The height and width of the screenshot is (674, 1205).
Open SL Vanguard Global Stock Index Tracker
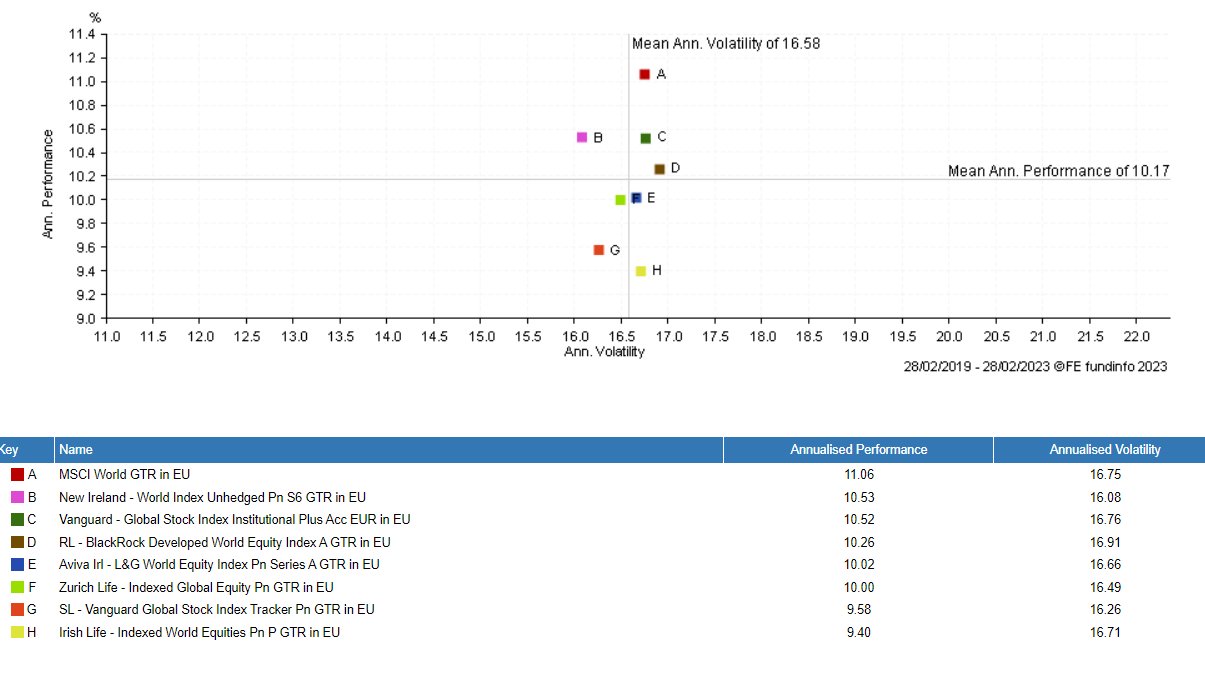[217, 610]
